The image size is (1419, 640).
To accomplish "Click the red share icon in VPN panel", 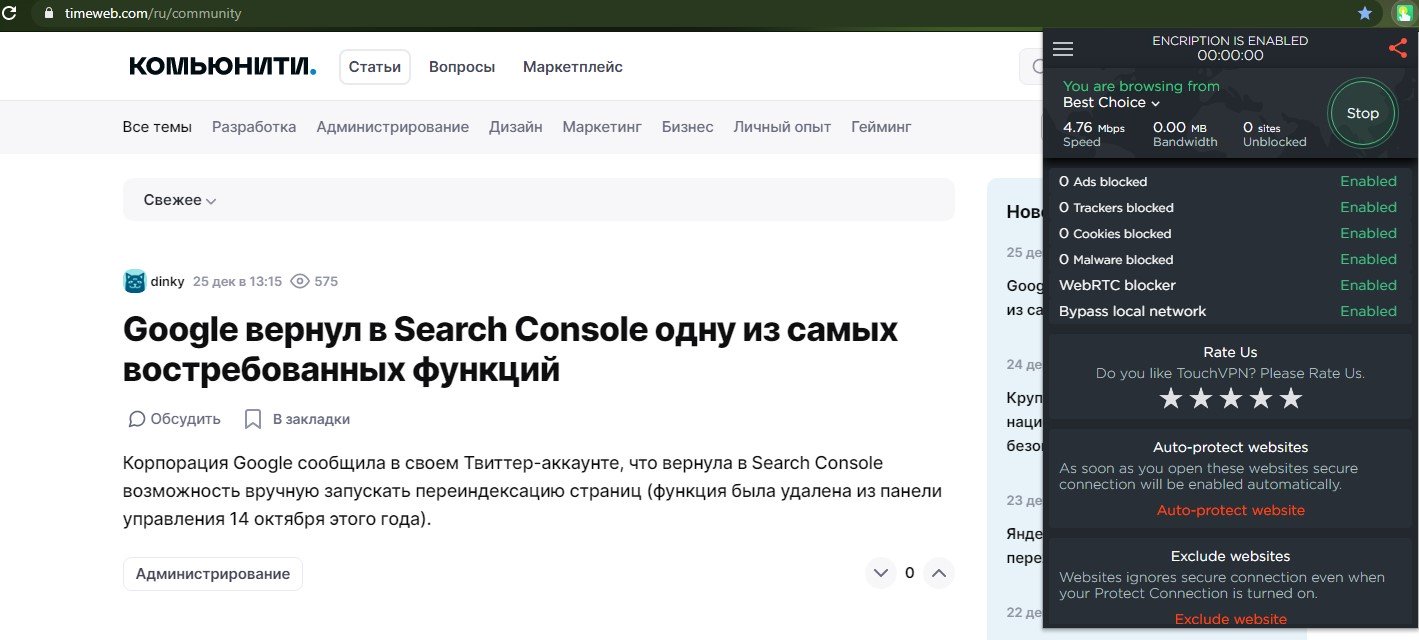I will pos(1397,48).
